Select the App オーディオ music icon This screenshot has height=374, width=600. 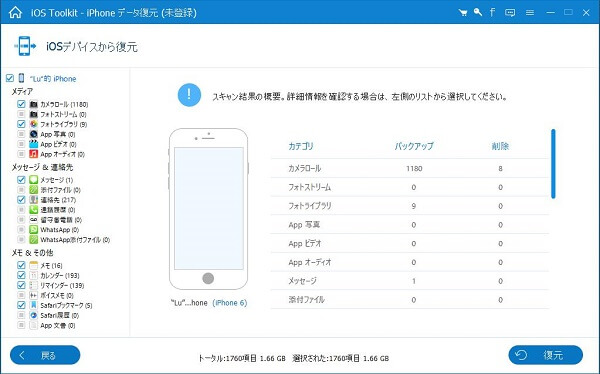[x=34, y=154]
